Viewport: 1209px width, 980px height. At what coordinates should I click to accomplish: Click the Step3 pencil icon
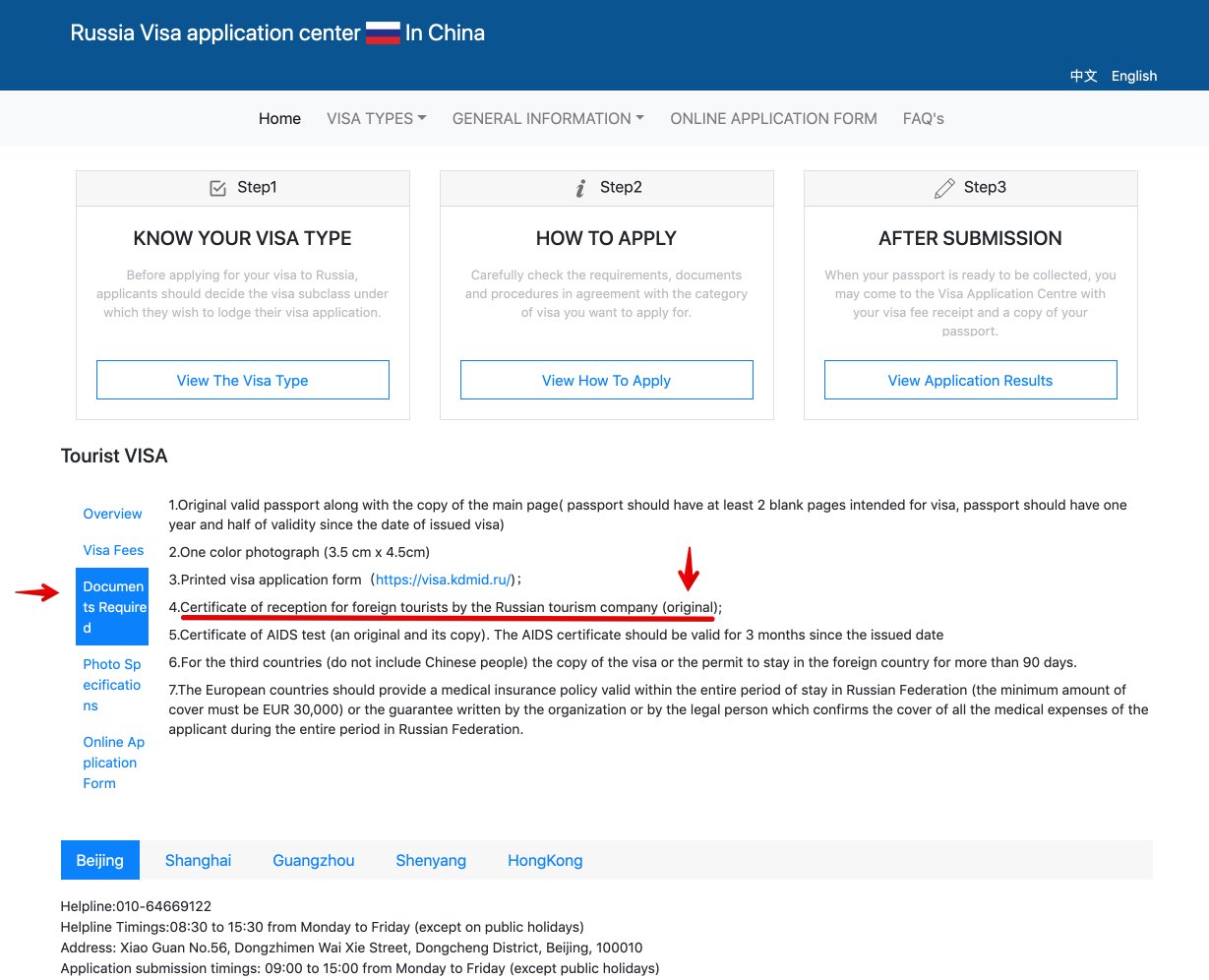(x=944, y=188)
